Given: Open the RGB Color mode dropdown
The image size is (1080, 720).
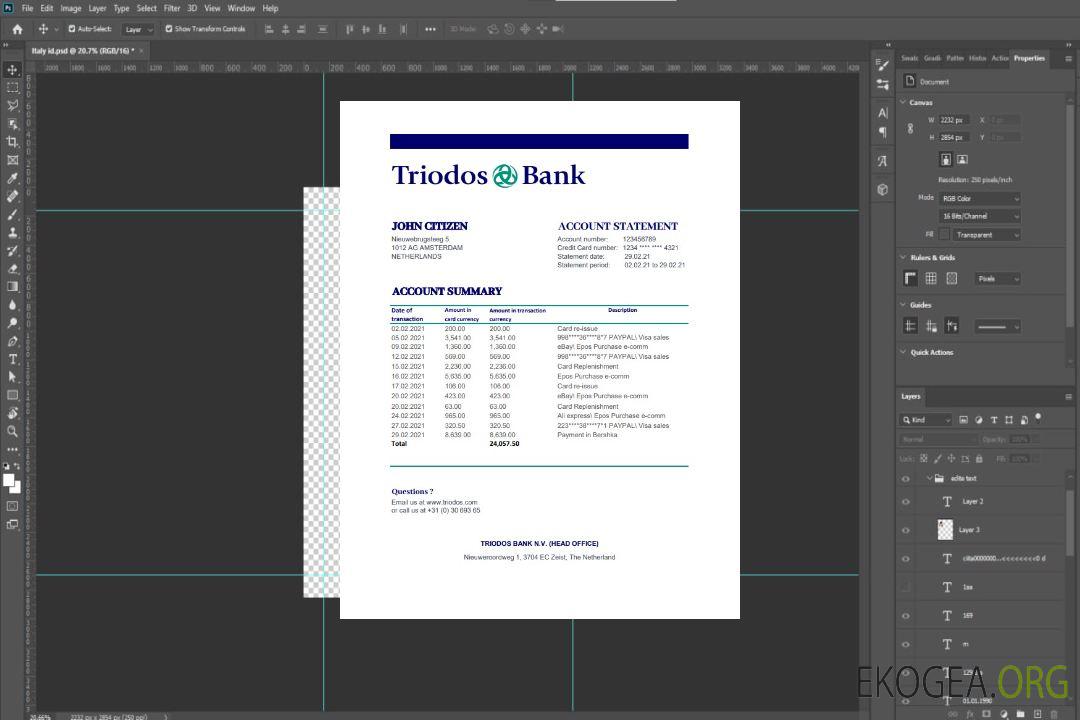Looking at the screenshot, I should coord(979,198).
